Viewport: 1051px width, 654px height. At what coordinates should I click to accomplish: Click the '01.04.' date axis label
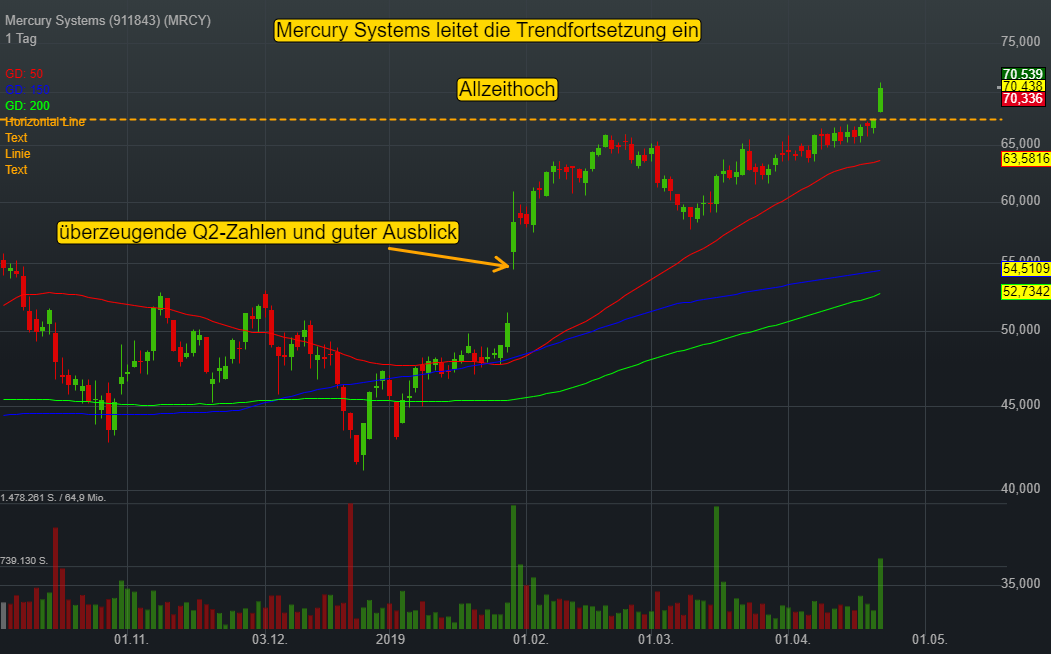(x=792, y=639)
